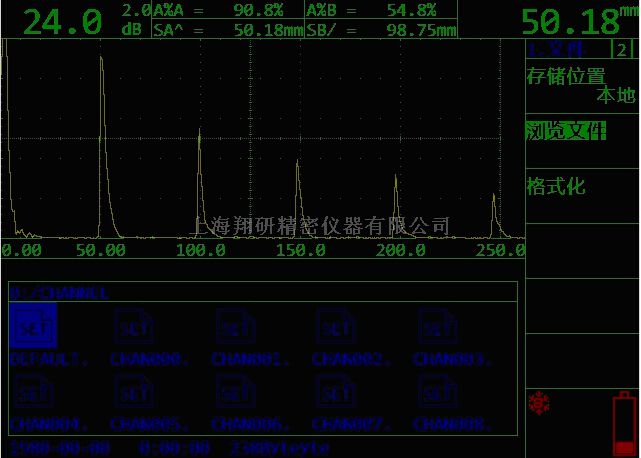Screen dimensions: 641x458
Task: Click the red freeze snowflake icon
Action: (539, 403)
